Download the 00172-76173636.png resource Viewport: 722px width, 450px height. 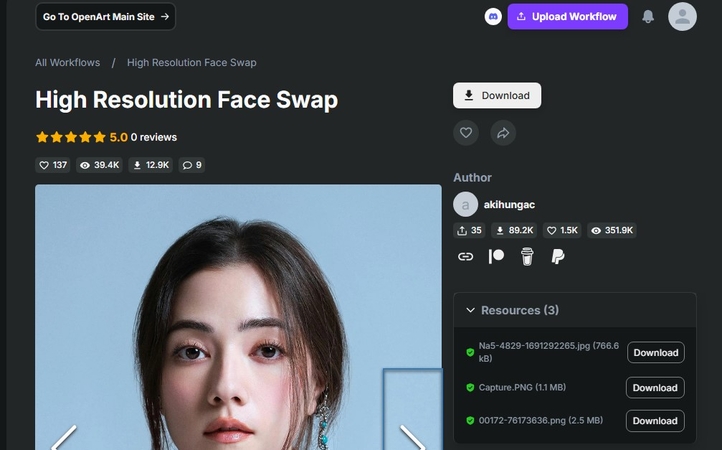(x=655, y=421)
